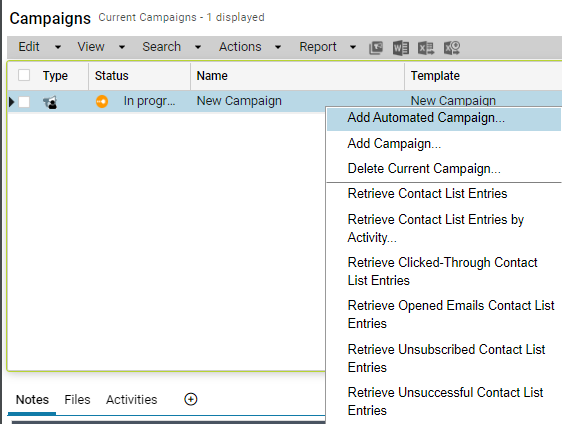
Task: Expand the Edit menu dropdown arrow
Action: (x=58, y=47)
